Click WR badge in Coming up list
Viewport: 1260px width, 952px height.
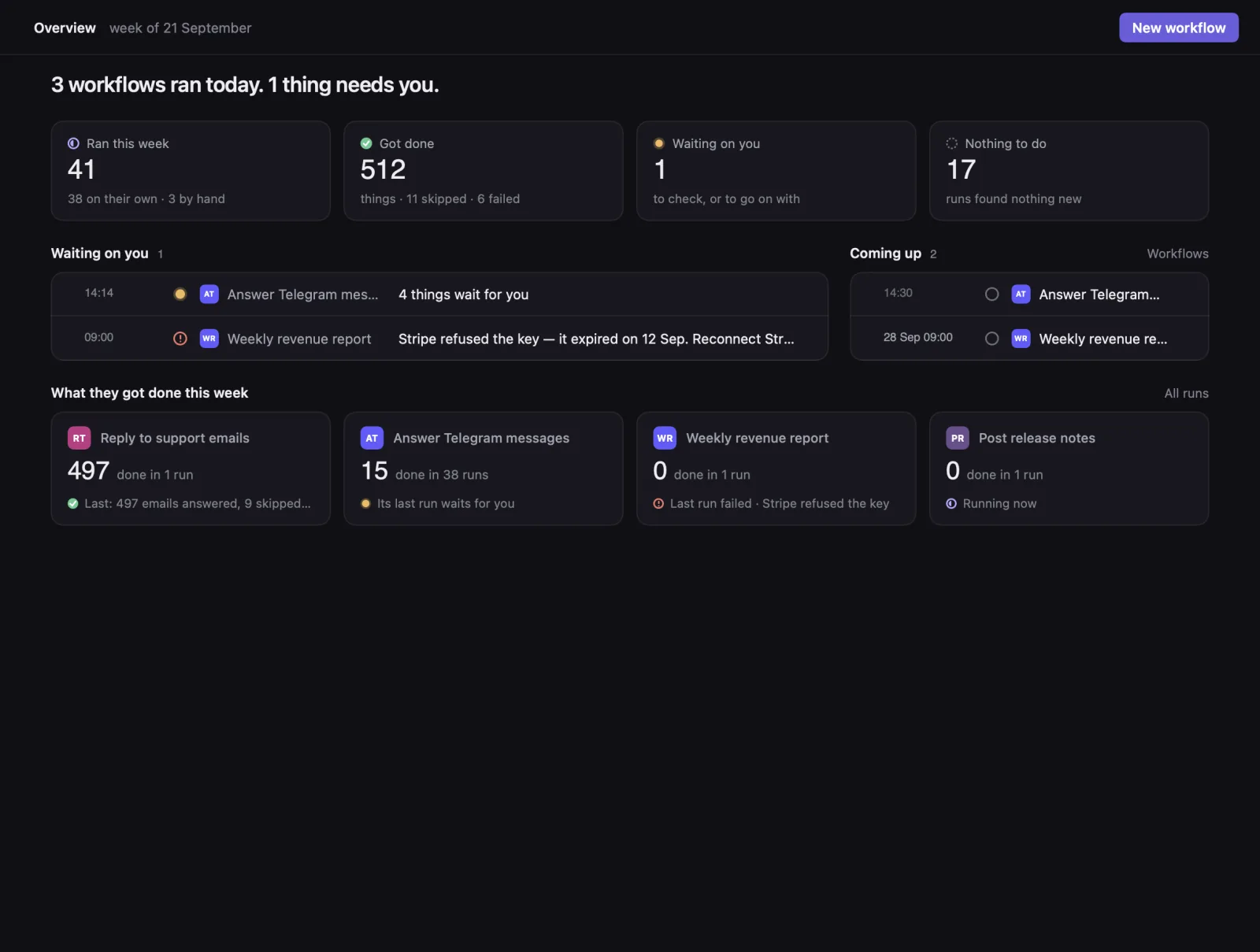[x=1021, y=339]
